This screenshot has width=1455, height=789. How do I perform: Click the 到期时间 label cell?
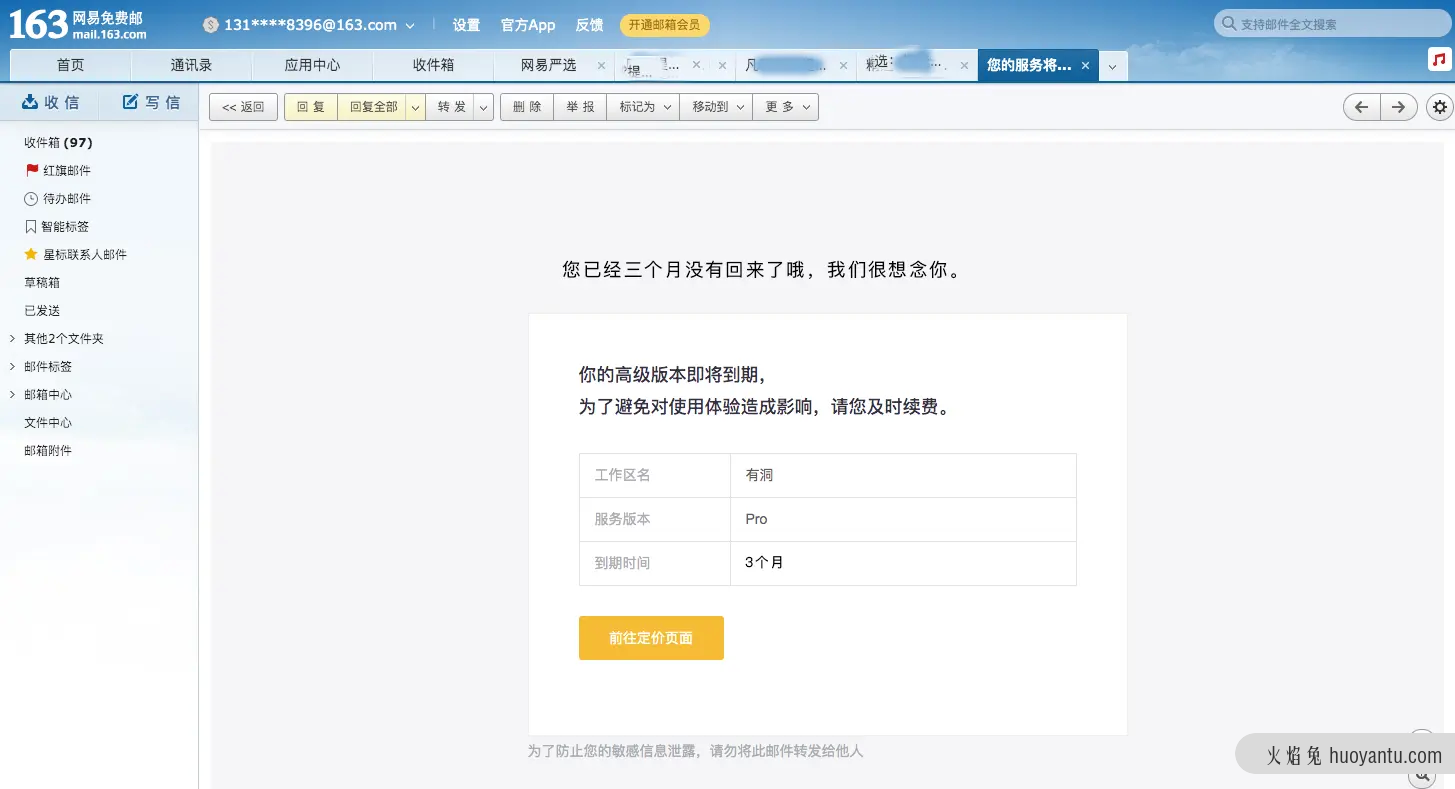click(655, 563)
